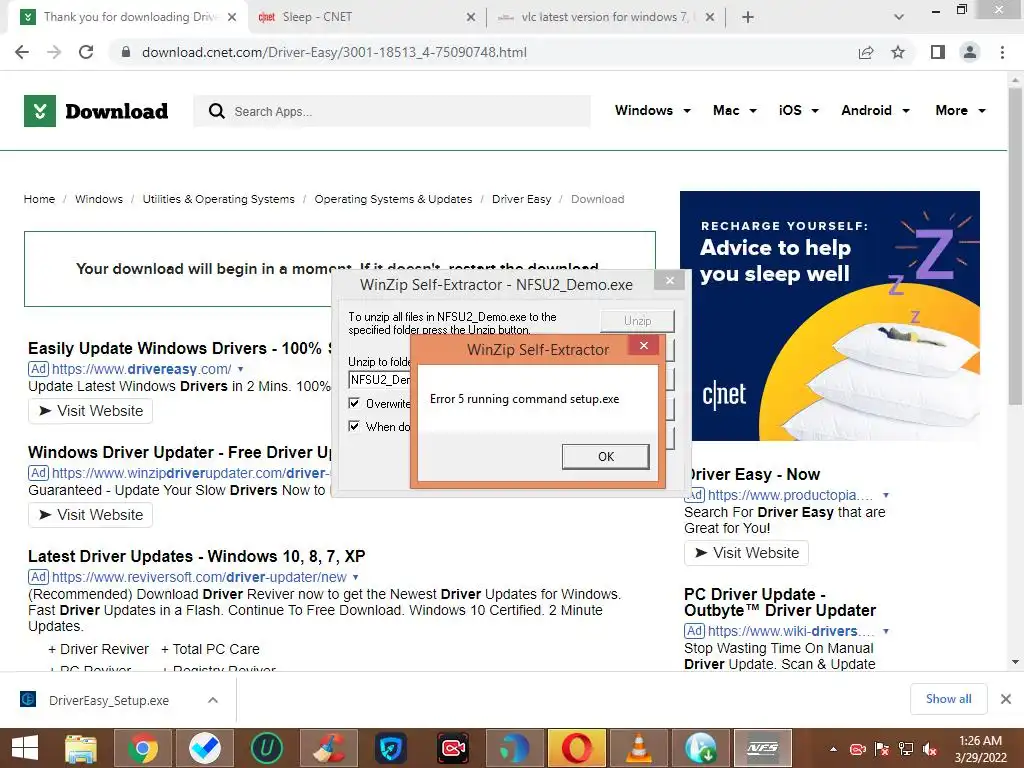Open Chrome three-dot menu
The height and width of the screenshot is (768, 1024).
[1002, 52]
